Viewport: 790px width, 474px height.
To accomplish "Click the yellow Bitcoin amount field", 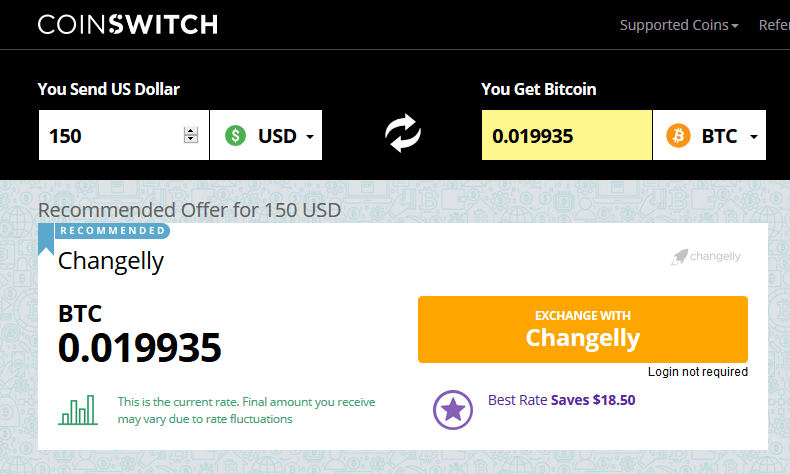I will 567,135.
